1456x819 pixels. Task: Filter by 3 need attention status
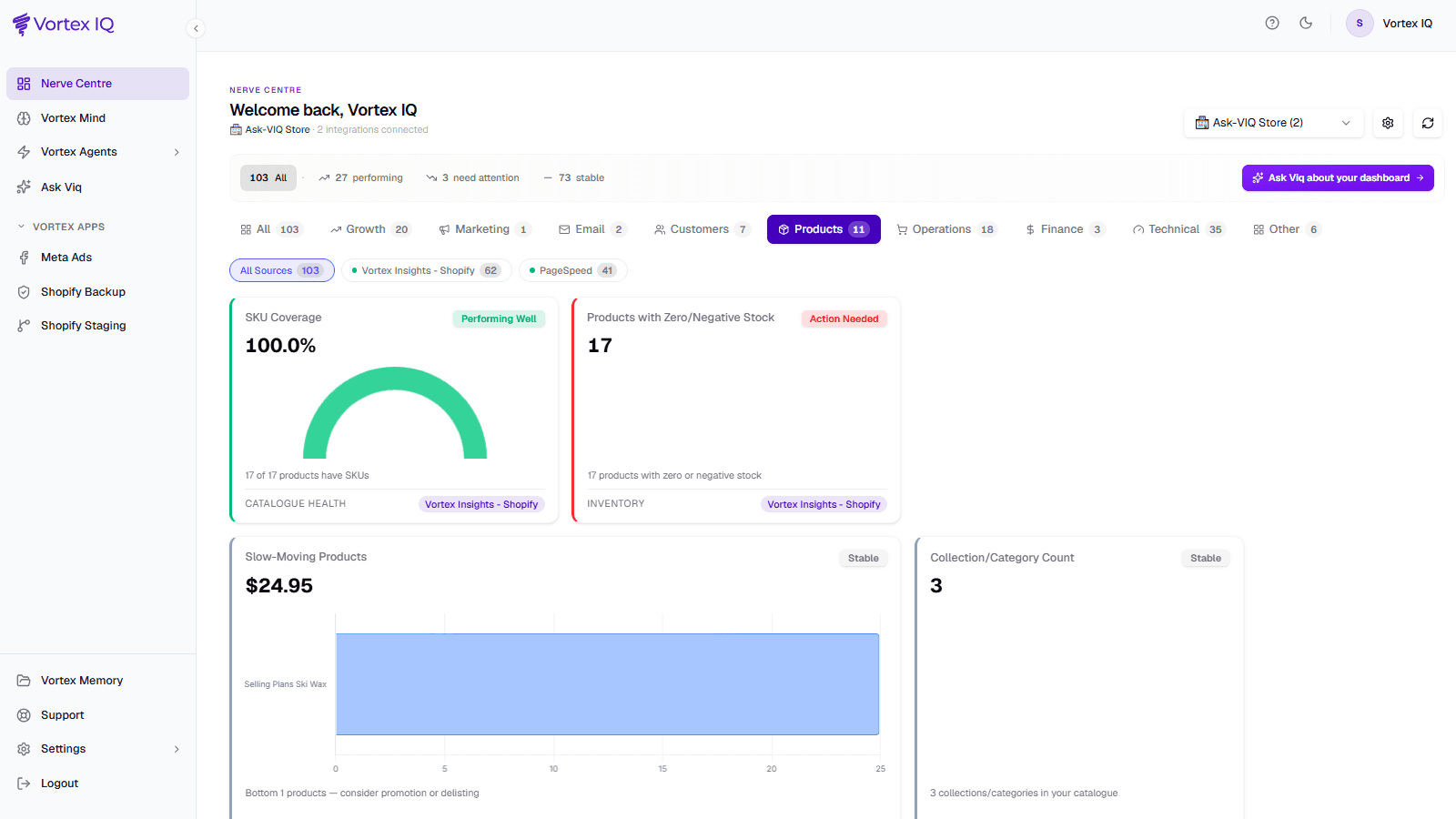tap(472, 178)
